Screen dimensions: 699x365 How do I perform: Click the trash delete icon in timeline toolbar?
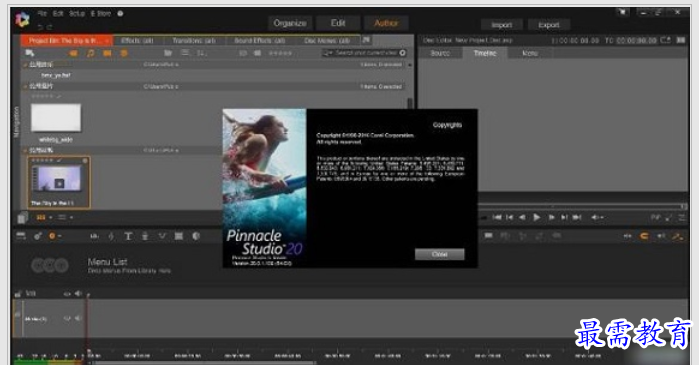pos(145,236)
